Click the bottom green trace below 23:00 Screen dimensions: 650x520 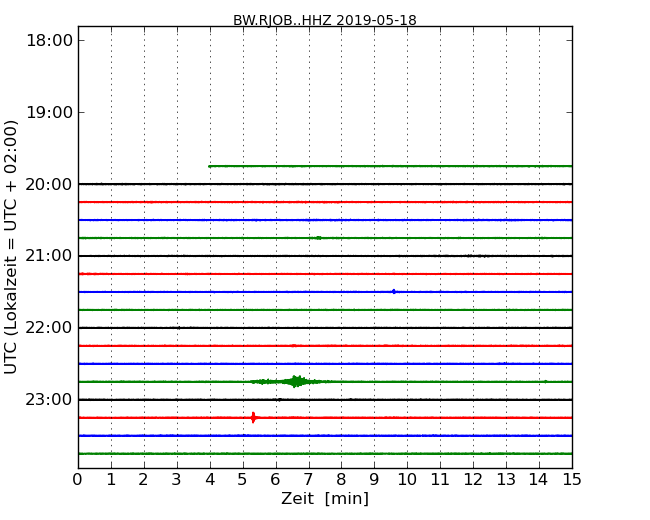pos(325,454)
